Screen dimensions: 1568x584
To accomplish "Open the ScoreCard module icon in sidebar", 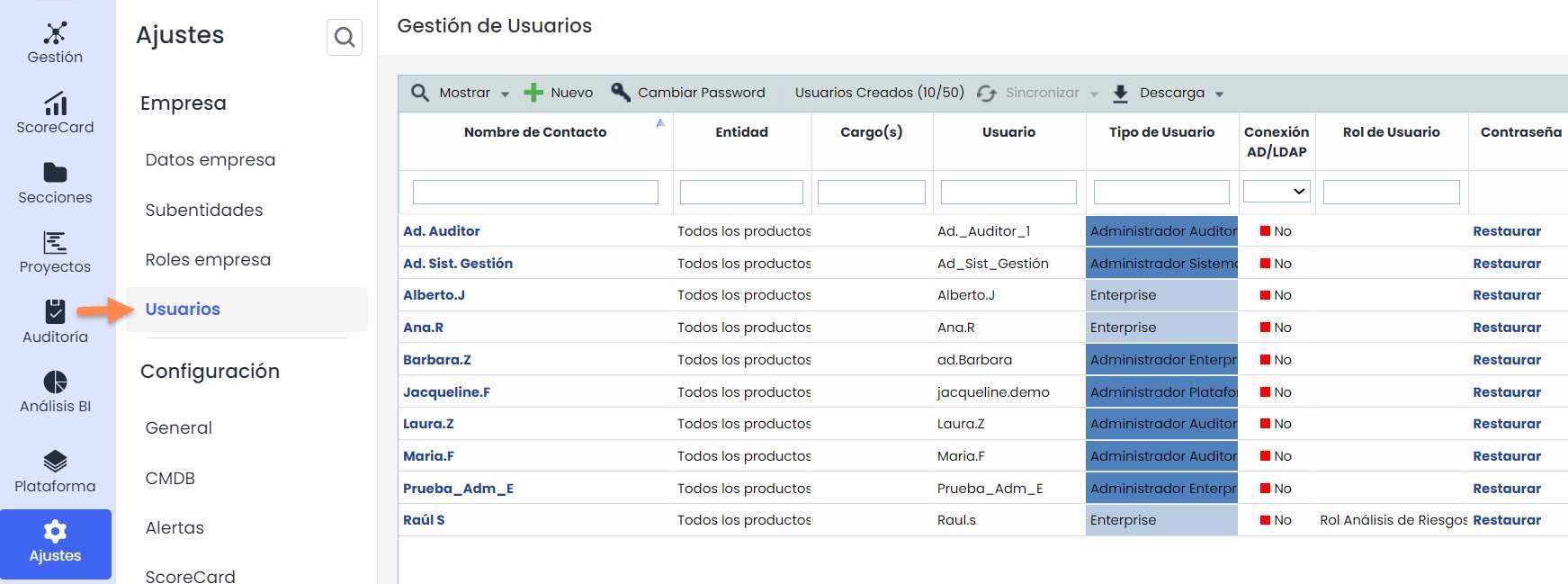I will [55, 103].
